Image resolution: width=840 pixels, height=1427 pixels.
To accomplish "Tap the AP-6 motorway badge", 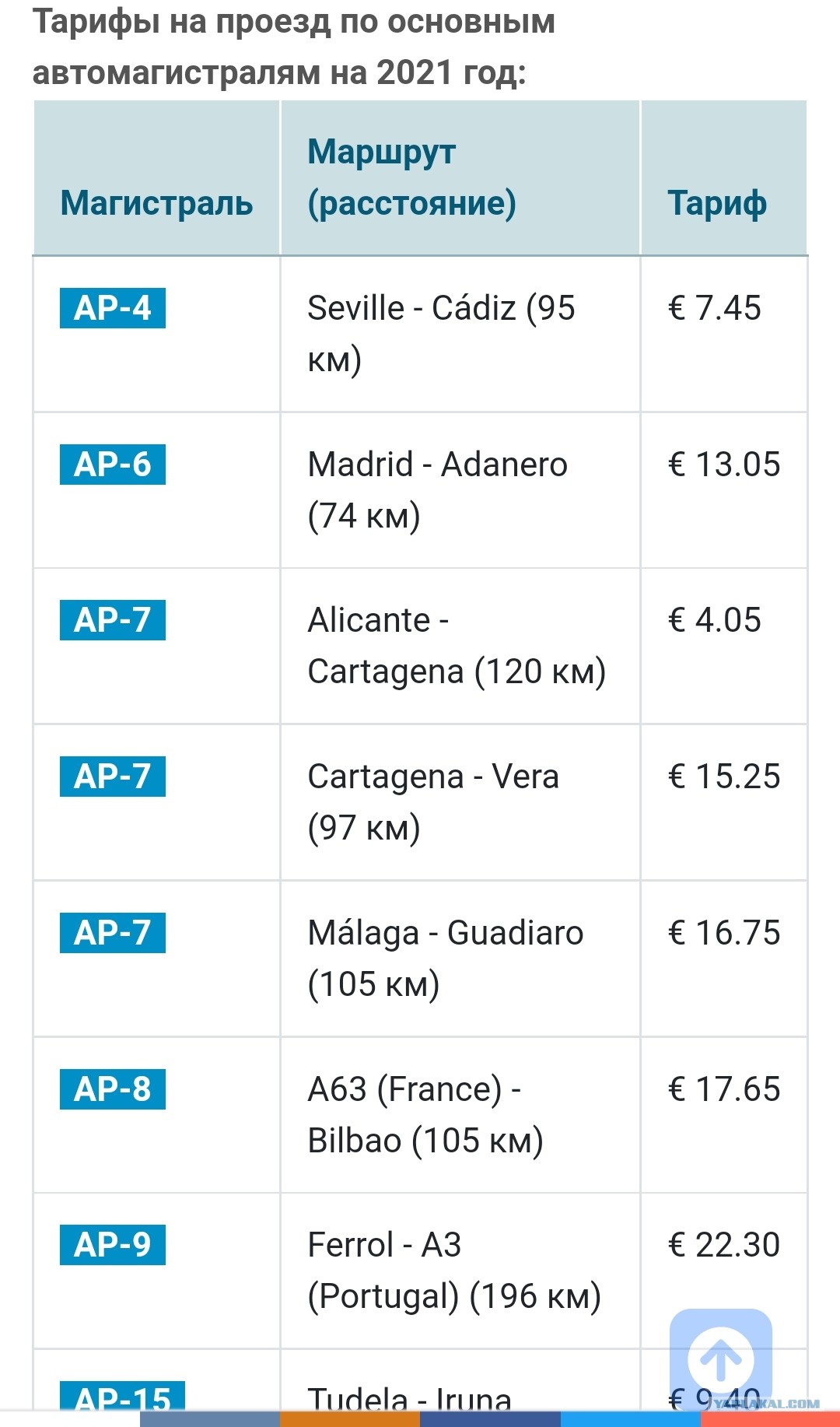I will point(113,465).
